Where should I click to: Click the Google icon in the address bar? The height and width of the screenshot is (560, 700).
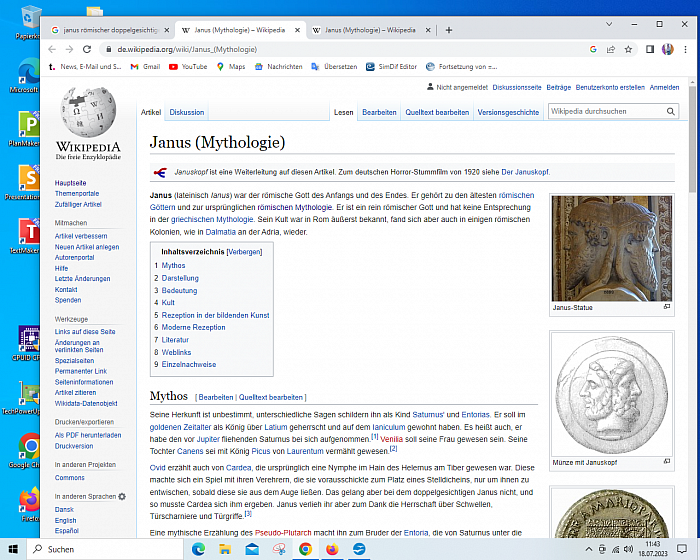click(593, 49)
